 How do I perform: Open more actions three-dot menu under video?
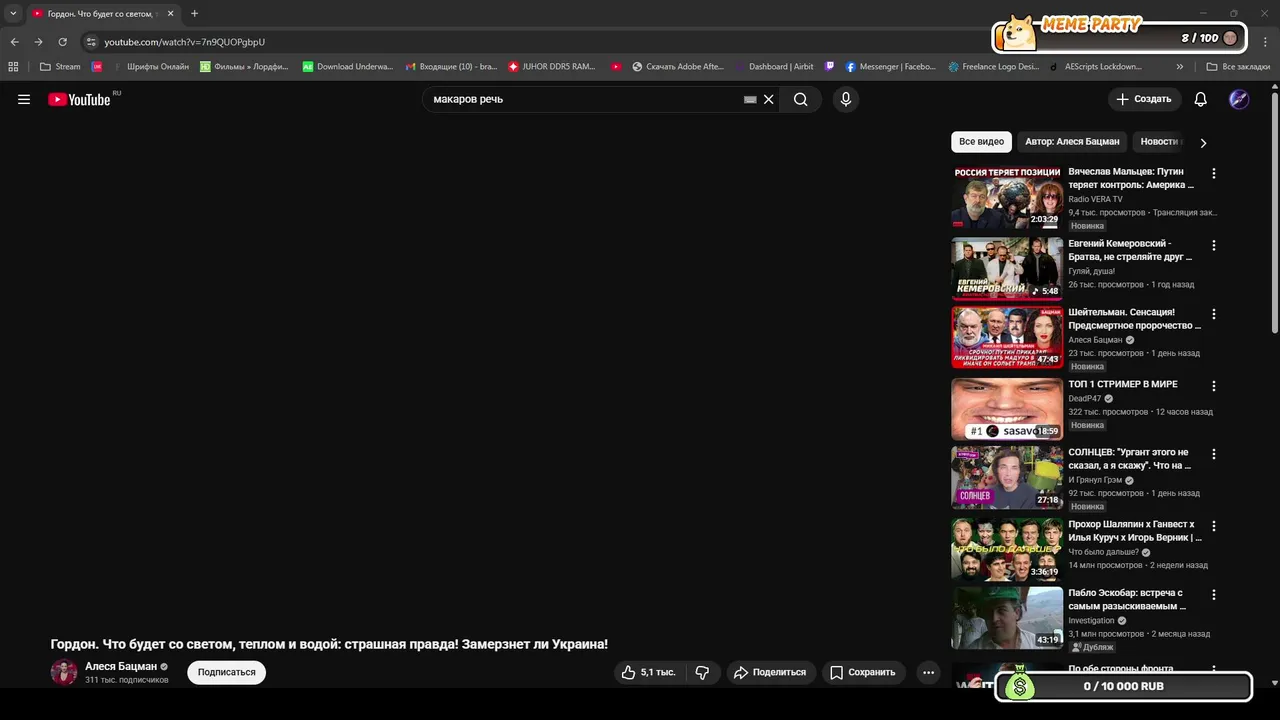point(928,672)
